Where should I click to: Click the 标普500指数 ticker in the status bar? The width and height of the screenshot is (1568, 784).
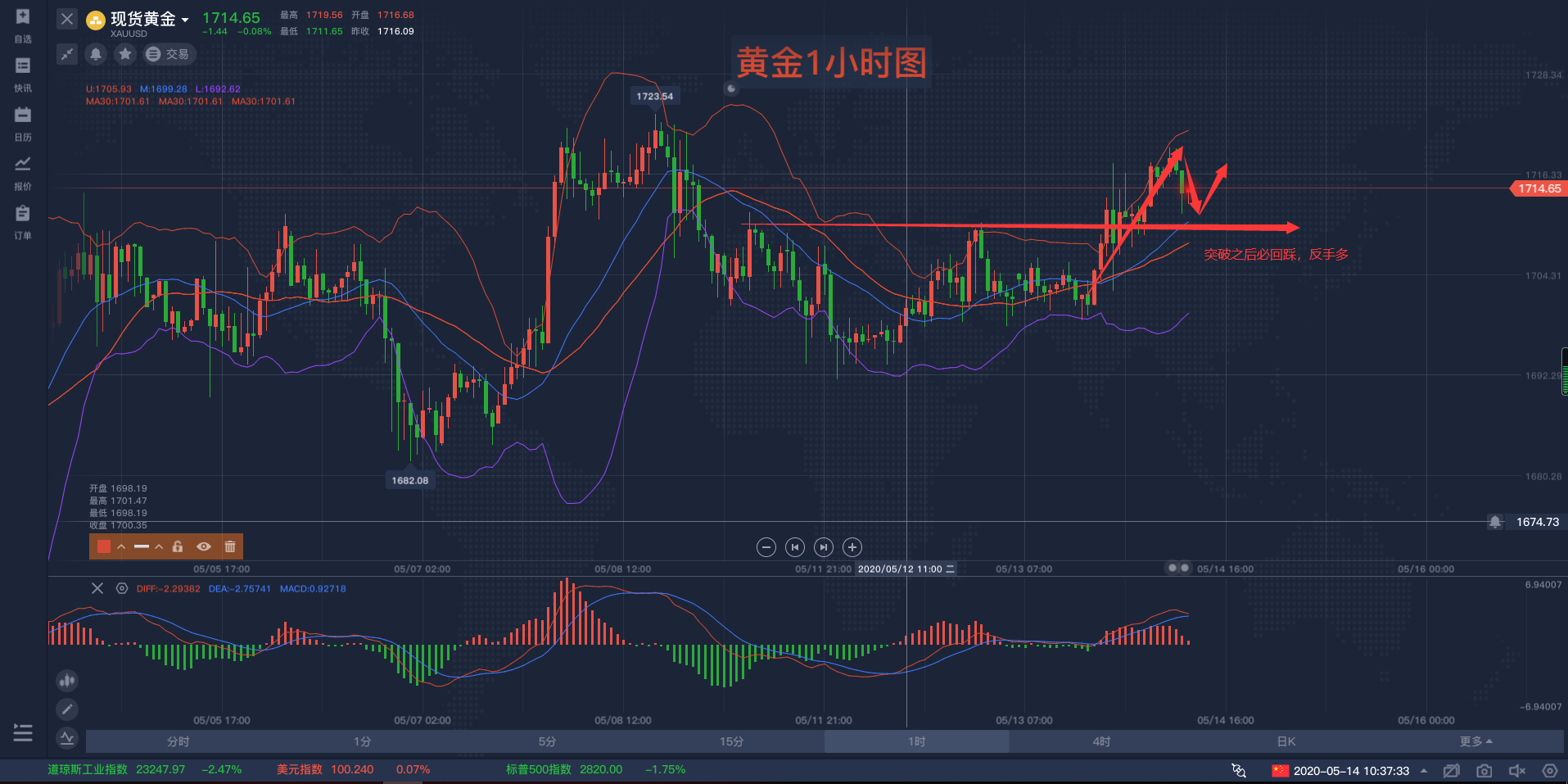tap(595, 770)
